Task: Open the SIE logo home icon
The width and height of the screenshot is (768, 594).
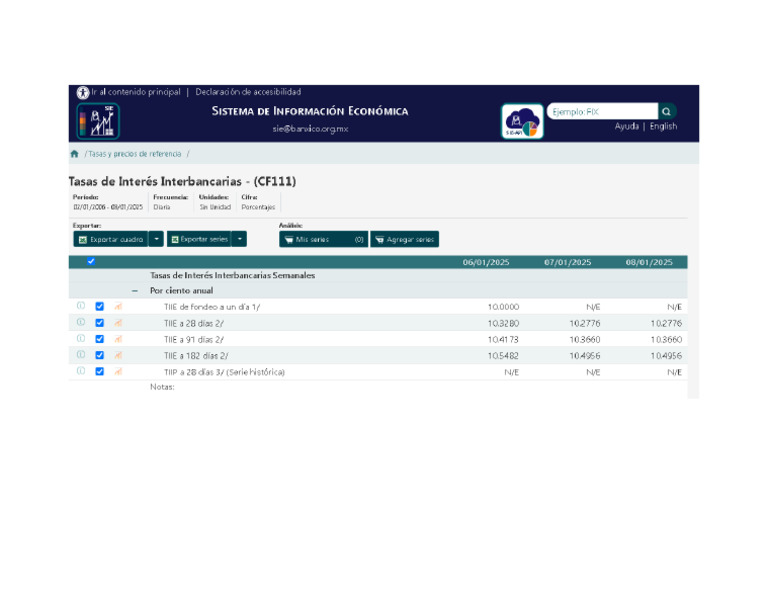Action: [98, 121]
